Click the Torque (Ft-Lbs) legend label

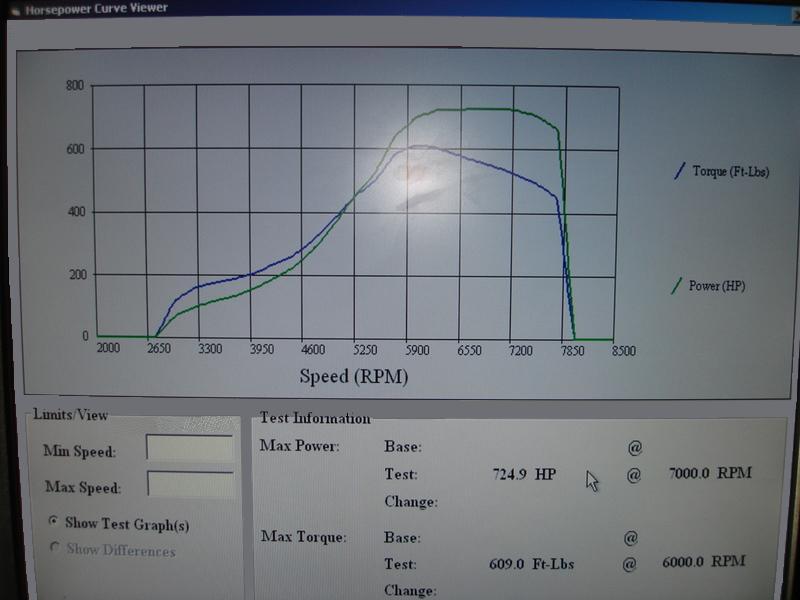coord(731,171)
